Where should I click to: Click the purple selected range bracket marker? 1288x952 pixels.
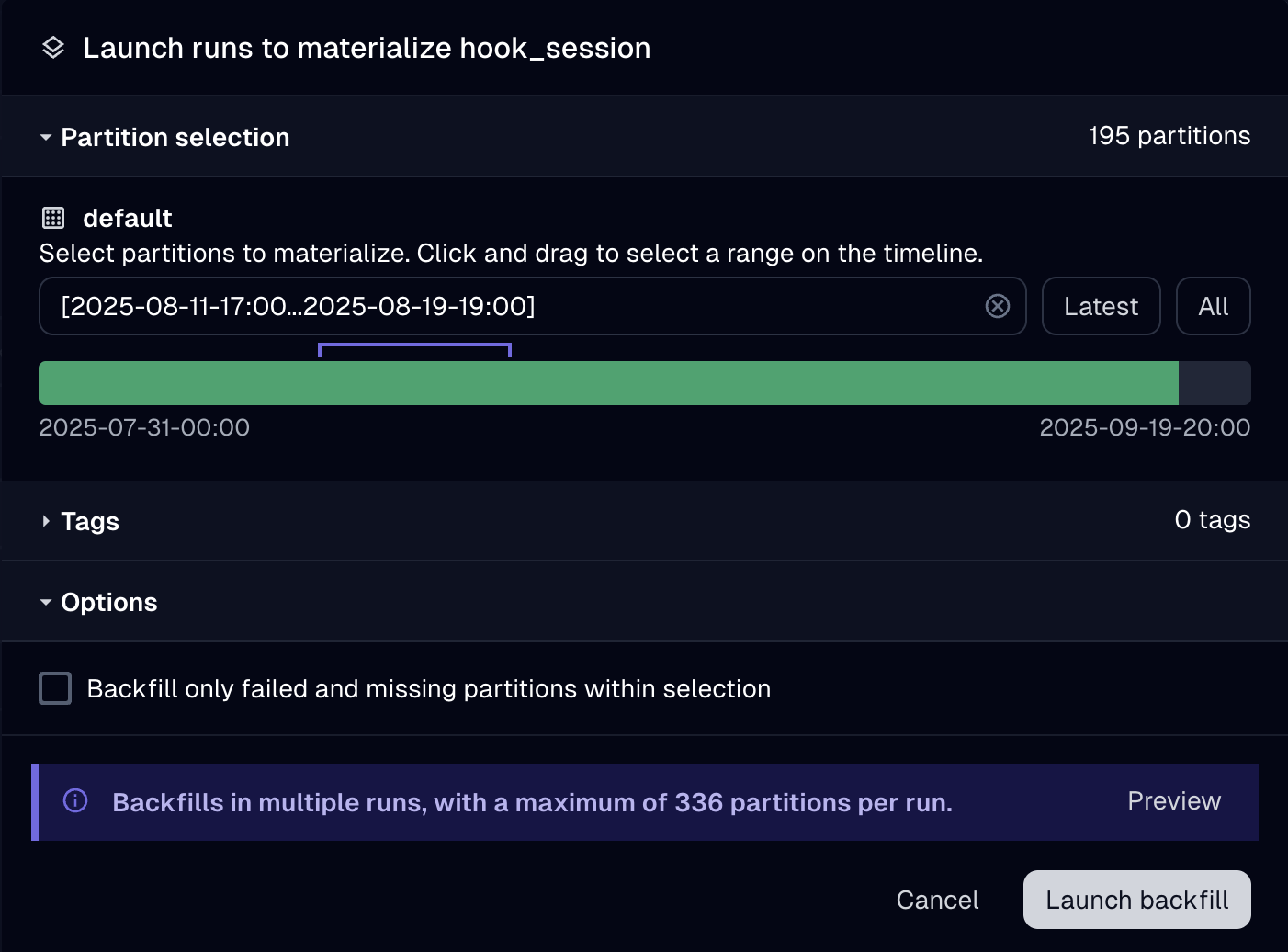click(414, 349)
